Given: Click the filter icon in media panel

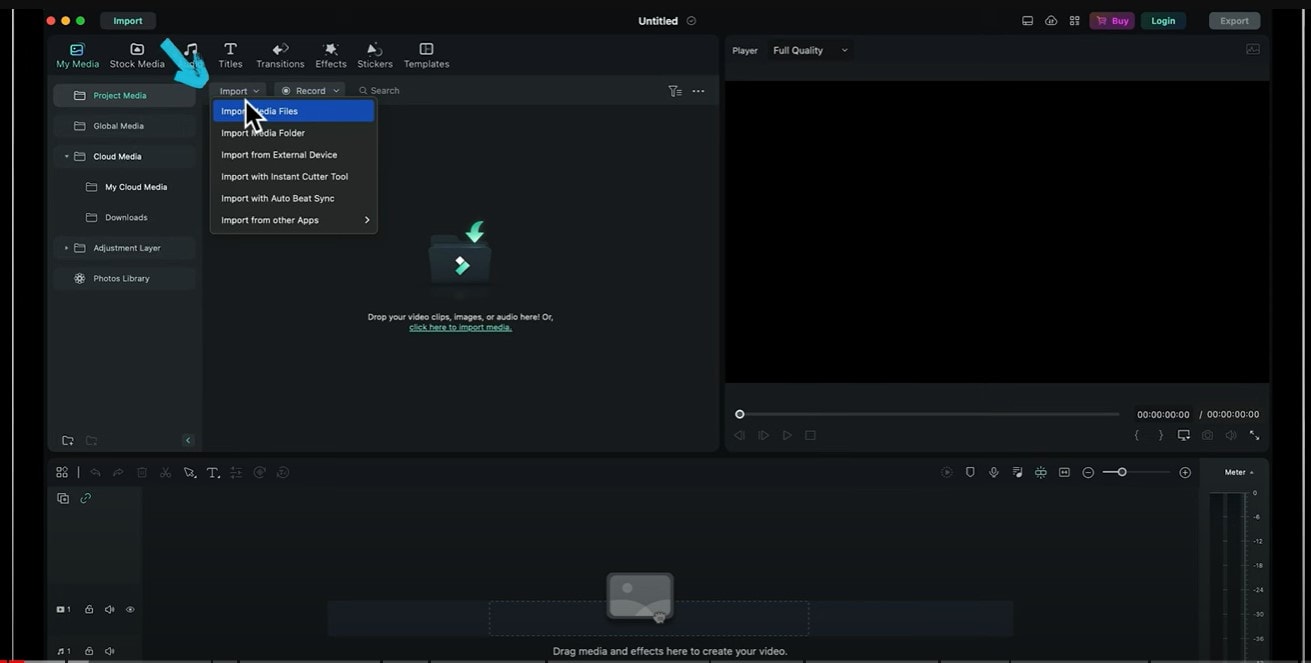Looking at the screenshot, I should point(676,90).
